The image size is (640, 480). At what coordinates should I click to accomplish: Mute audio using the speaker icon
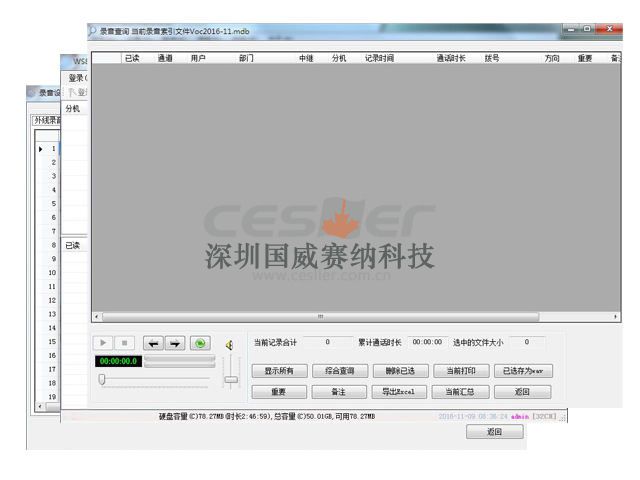[x=229, y=345]
